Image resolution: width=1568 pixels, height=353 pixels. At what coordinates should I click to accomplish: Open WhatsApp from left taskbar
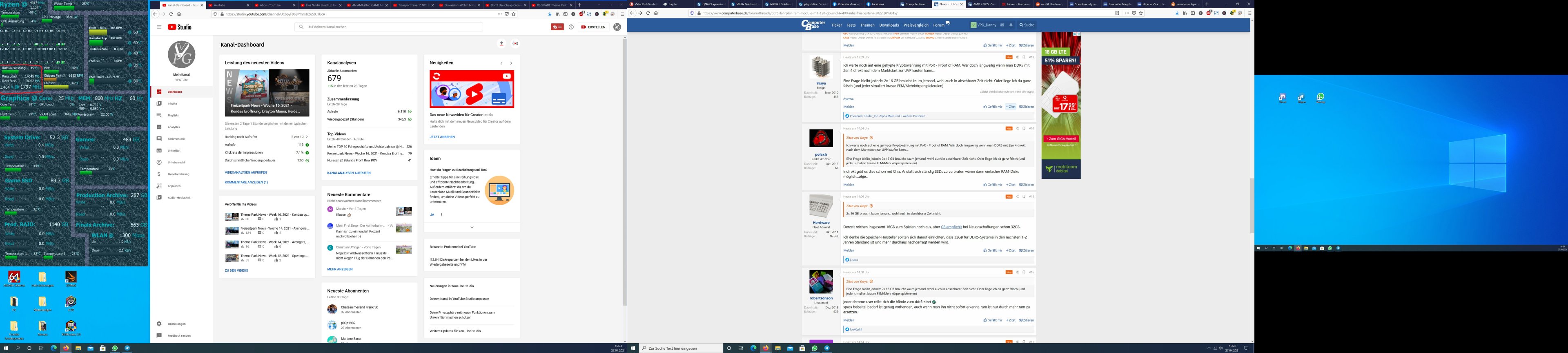click(x=115, y=348)
